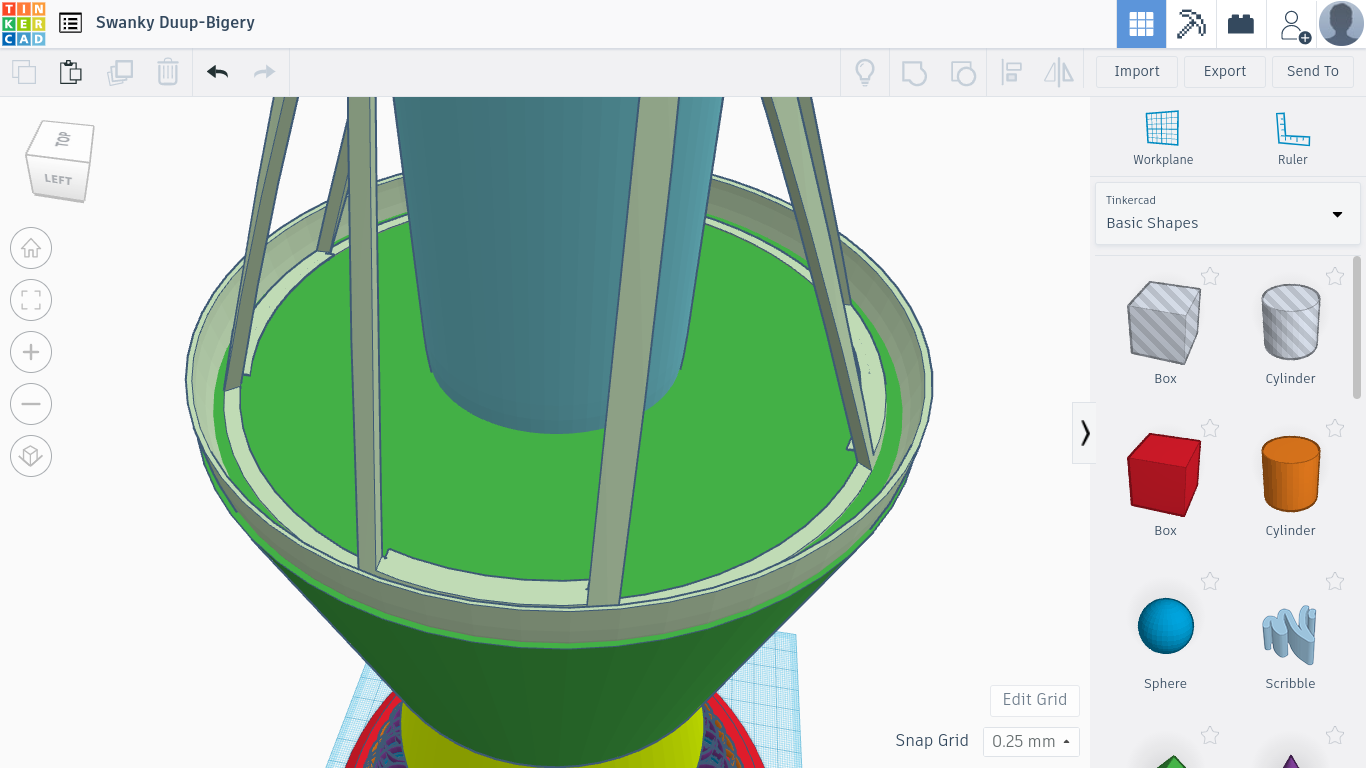1366x768 pixels.
Task: Select the Ungroup icon
Action: point(963,72)
